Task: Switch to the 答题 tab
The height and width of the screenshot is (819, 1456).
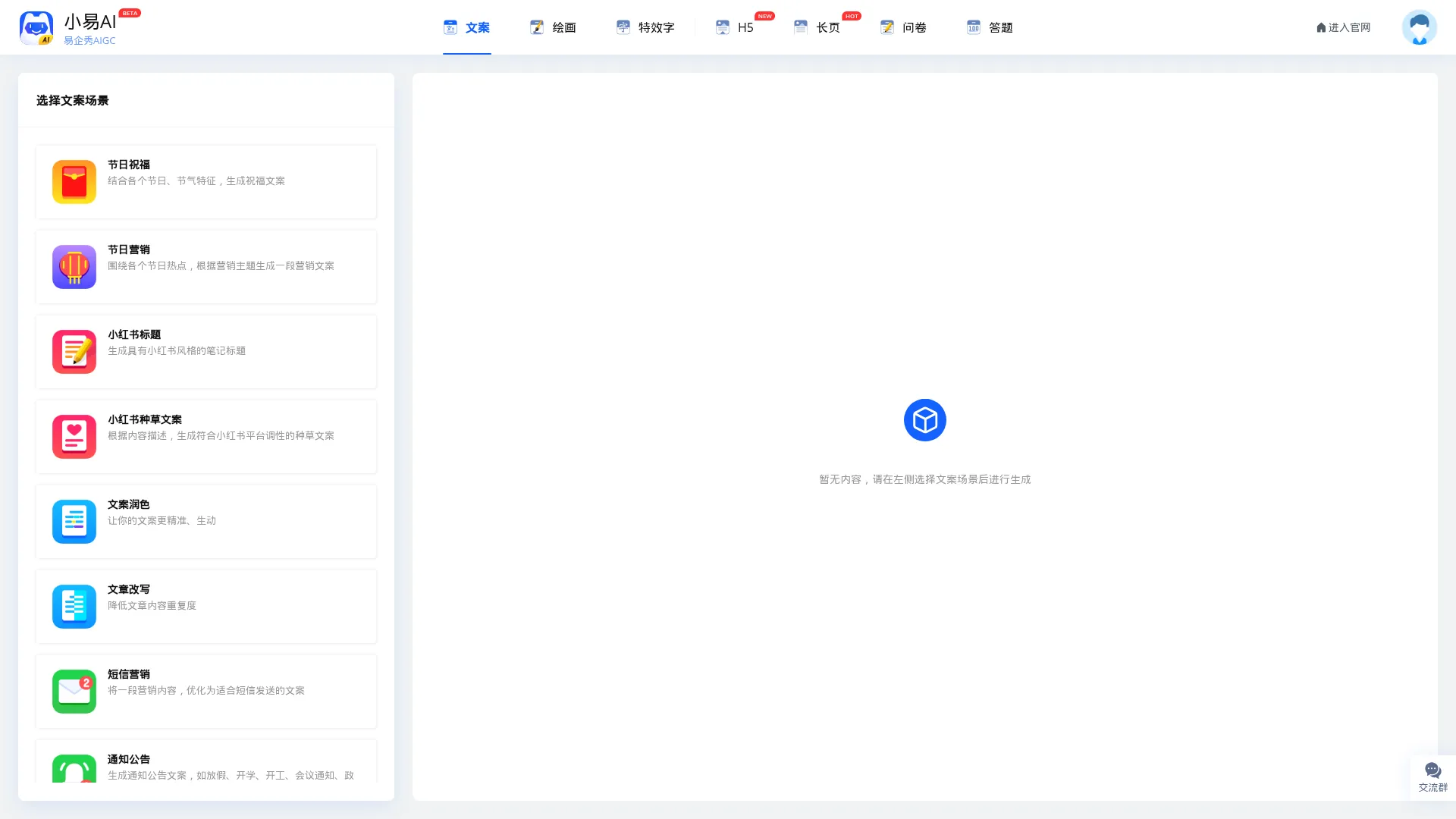Action: click(x=990, y=27)
